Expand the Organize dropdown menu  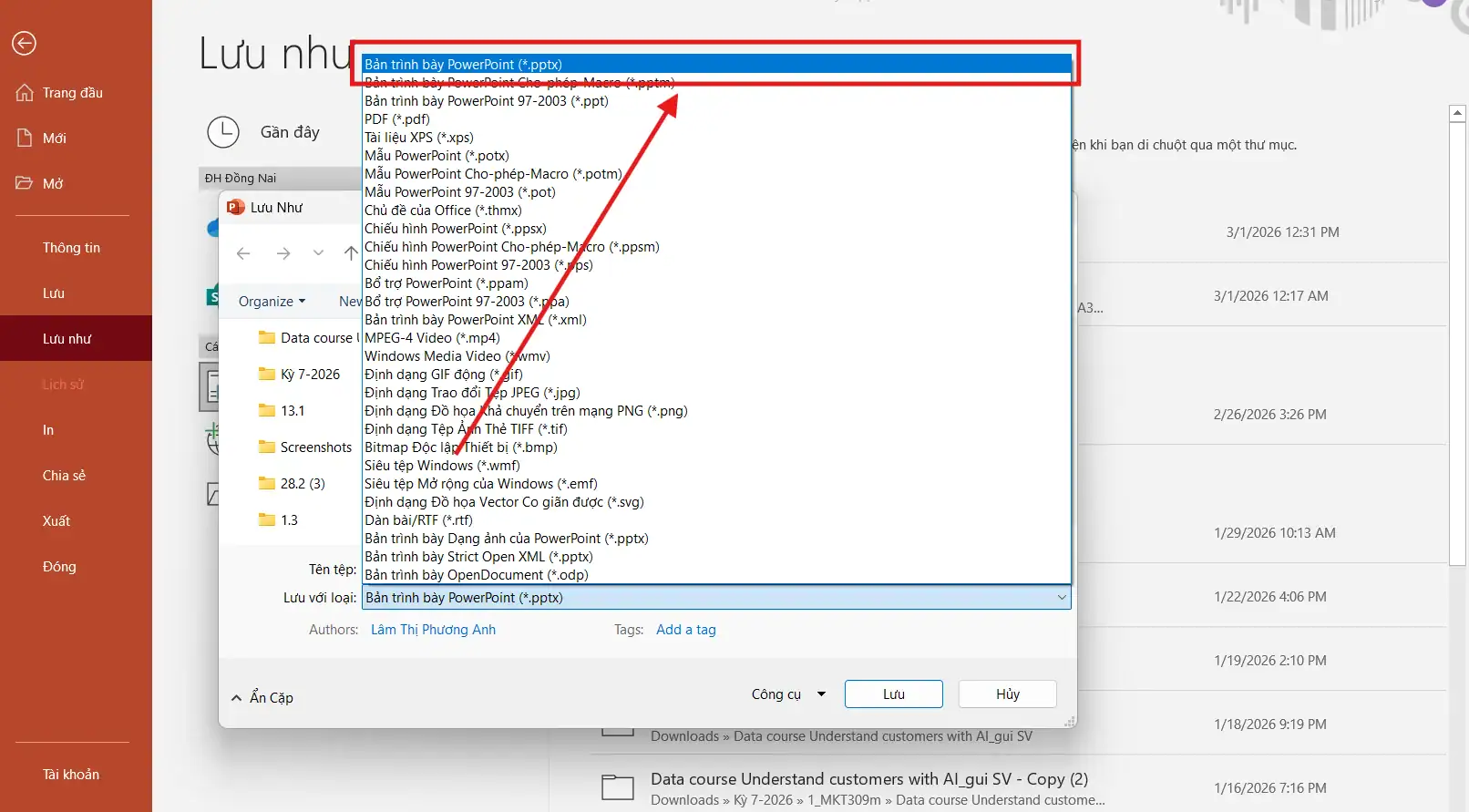click(x=272, y=302)
